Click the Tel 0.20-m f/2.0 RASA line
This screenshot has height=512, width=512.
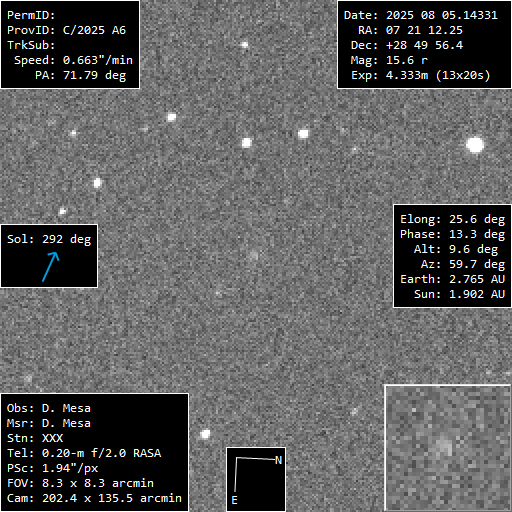coord(84,453)
